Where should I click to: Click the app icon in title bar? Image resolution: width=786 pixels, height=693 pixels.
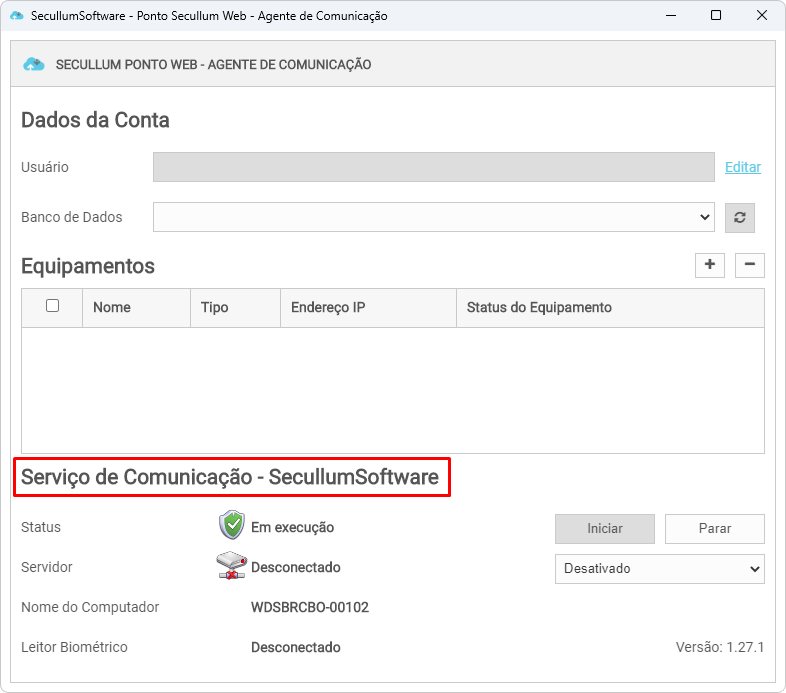16,16
